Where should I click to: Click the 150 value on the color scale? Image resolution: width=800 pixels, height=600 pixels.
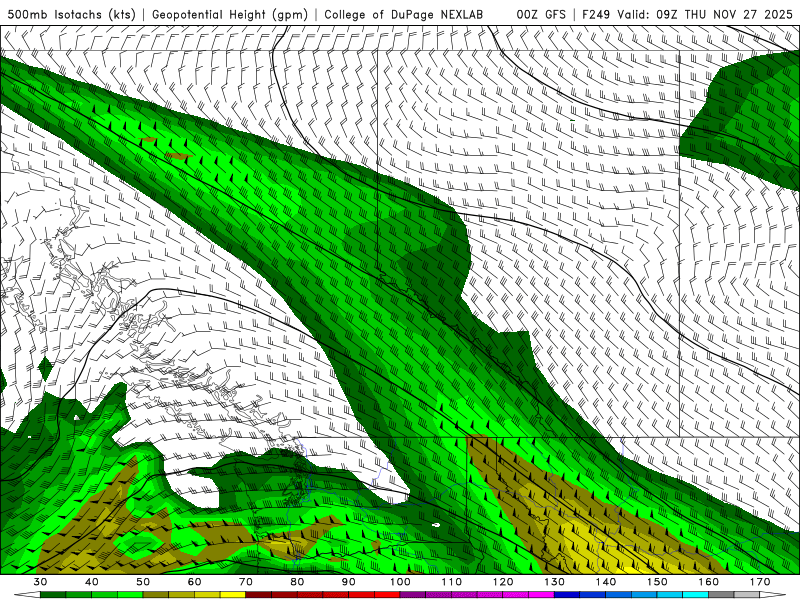[x=657, y=582]
